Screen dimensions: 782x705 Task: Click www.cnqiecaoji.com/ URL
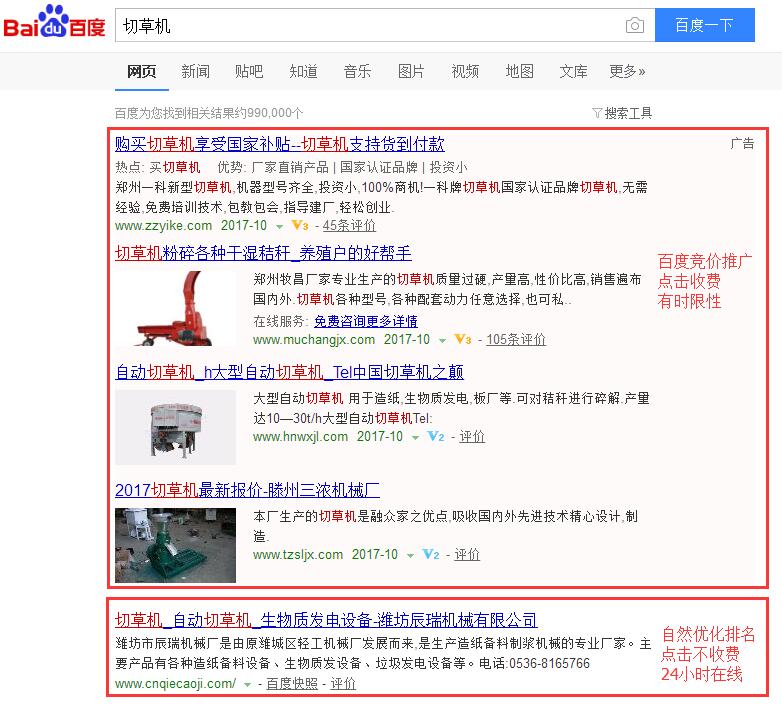(x=176, y=684)
